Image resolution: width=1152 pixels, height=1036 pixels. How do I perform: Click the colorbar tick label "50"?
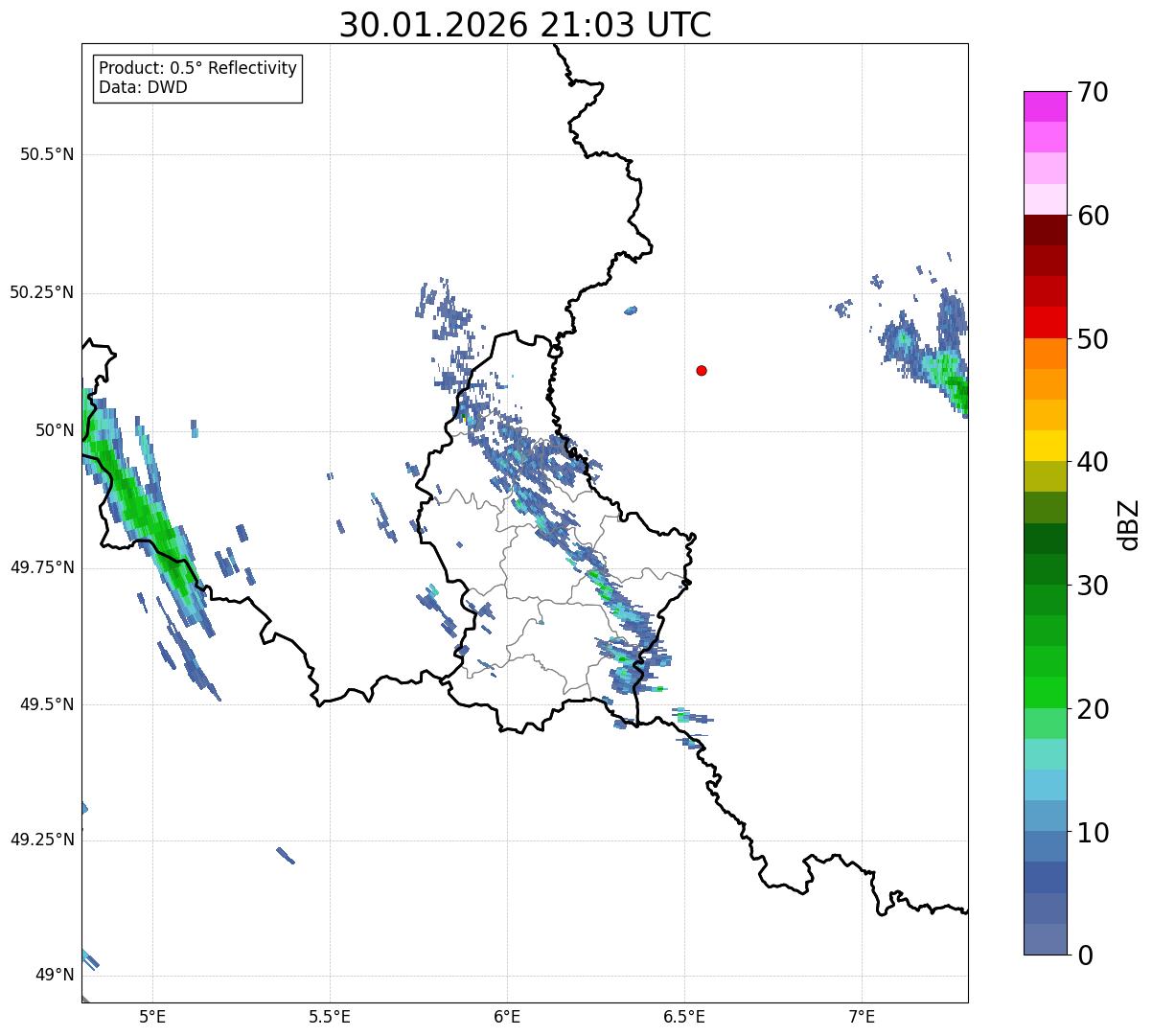(1093, 339)
